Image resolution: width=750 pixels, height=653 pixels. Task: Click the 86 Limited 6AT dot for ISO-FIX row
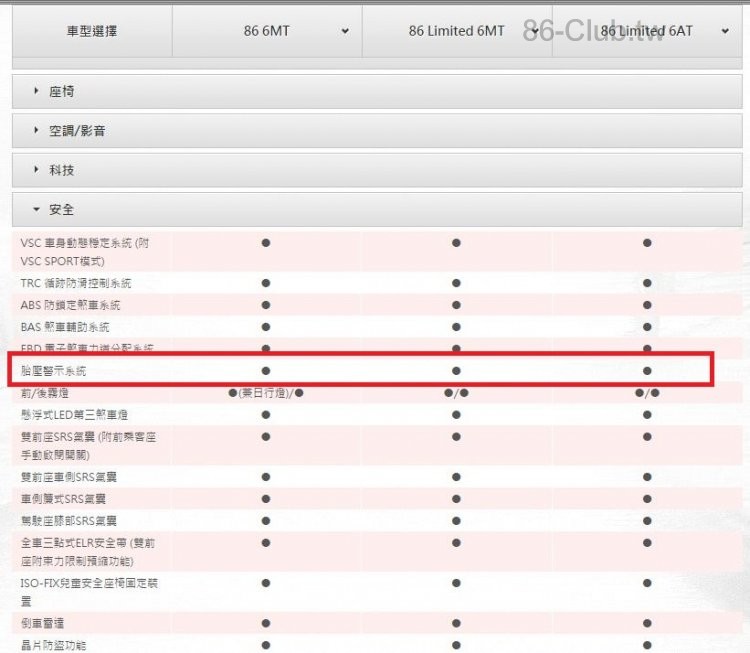coord(647,582)
